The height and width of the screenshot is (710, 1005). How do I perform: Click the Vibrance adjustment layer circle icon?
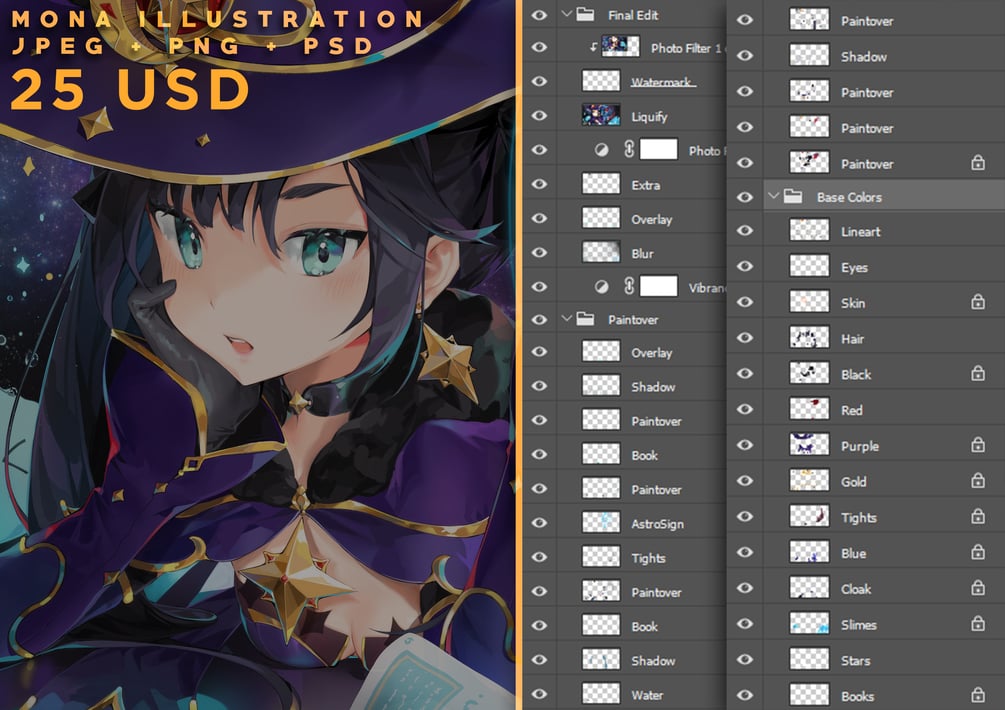coord(601,286)
